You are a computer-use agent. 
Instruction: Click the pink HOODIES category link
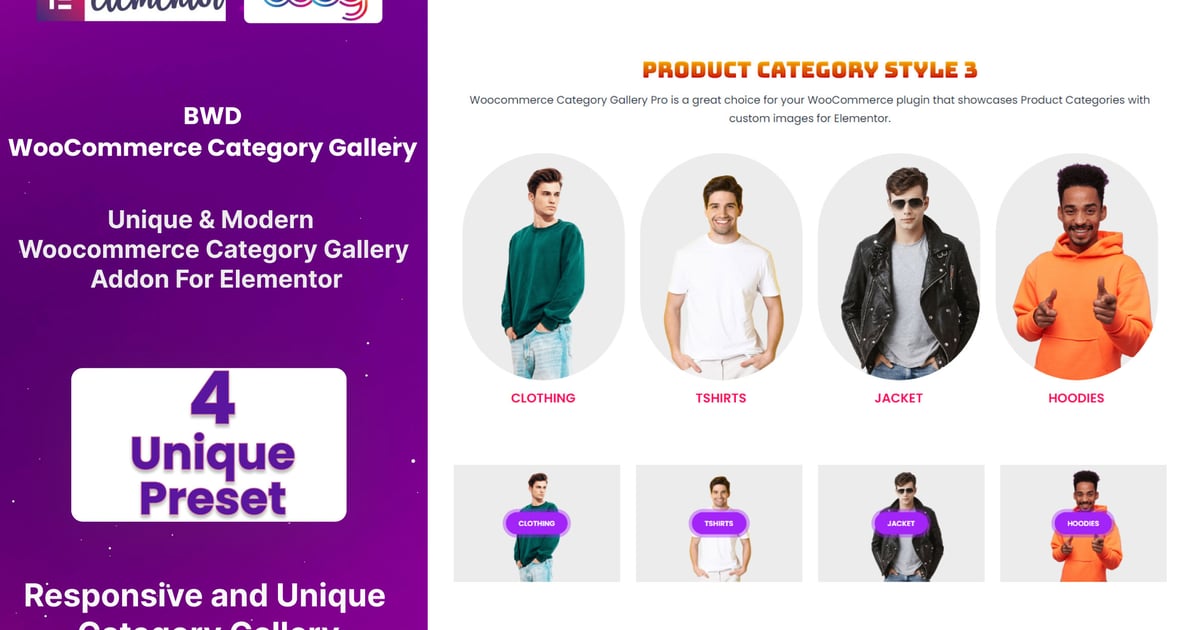1076,398
